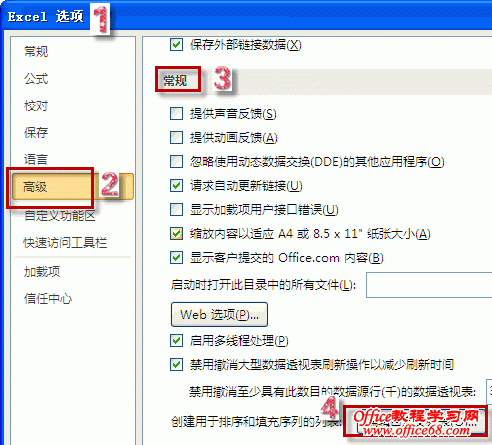Uncheck 保存外部链接数据 checkbox
Image resolution: width=492 pixels, height=445 pixels.
point(176,44)
